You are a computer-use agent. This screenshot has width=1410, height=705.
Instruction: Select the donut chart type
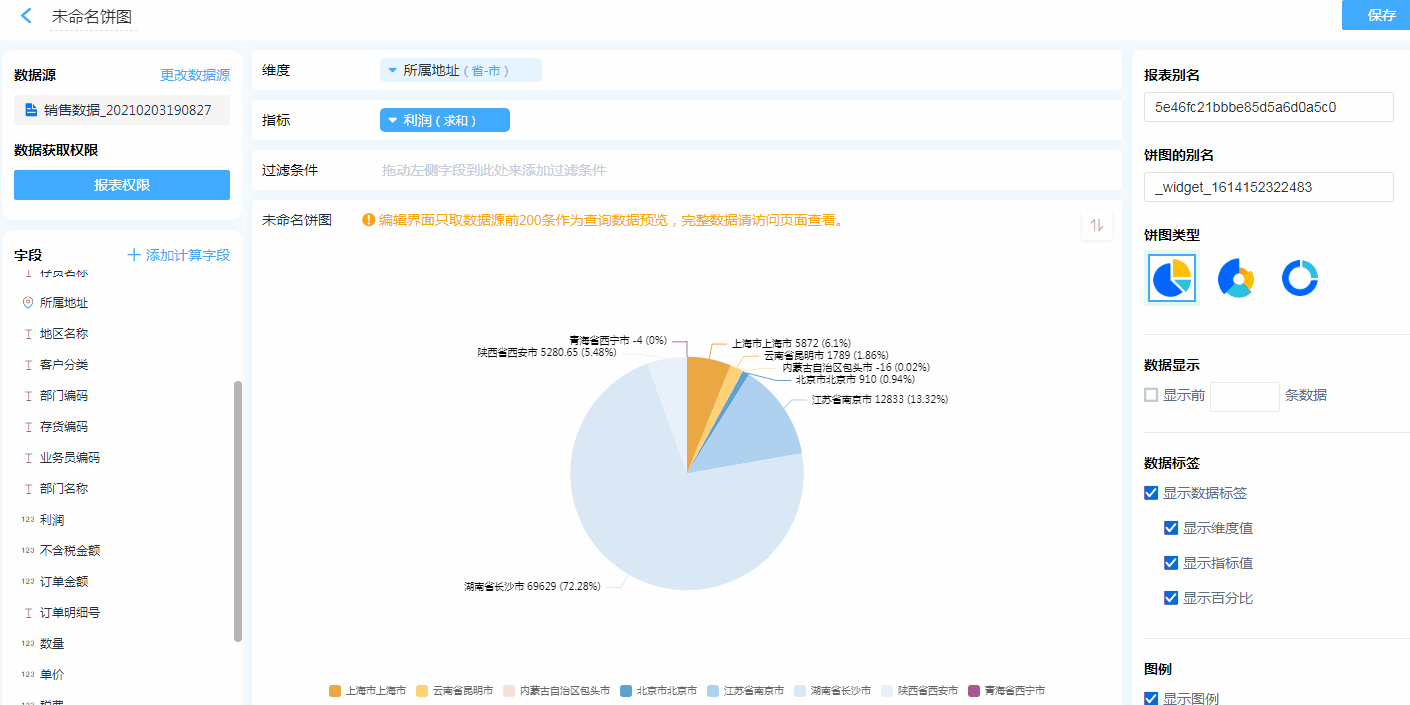(1300, 278)
